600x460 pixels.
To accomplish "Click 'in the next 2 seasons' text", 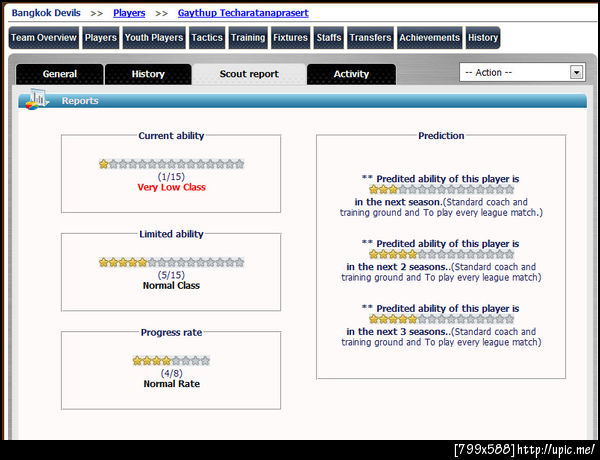I will click(x=397, y=267).
